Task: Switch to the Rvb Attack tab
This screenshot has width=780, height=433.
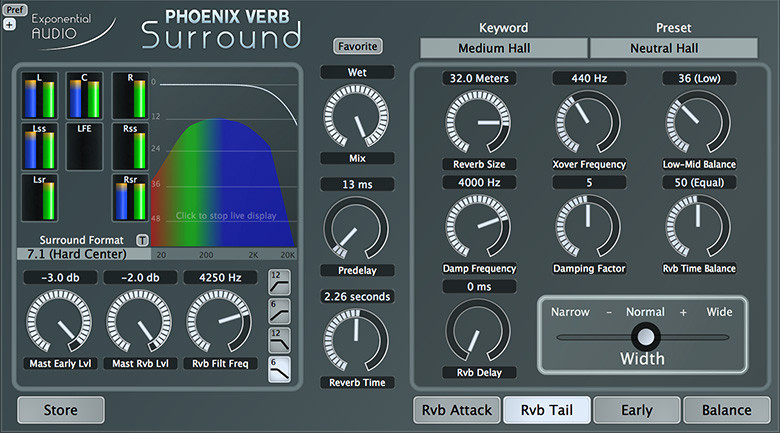Action: point(457,410)
